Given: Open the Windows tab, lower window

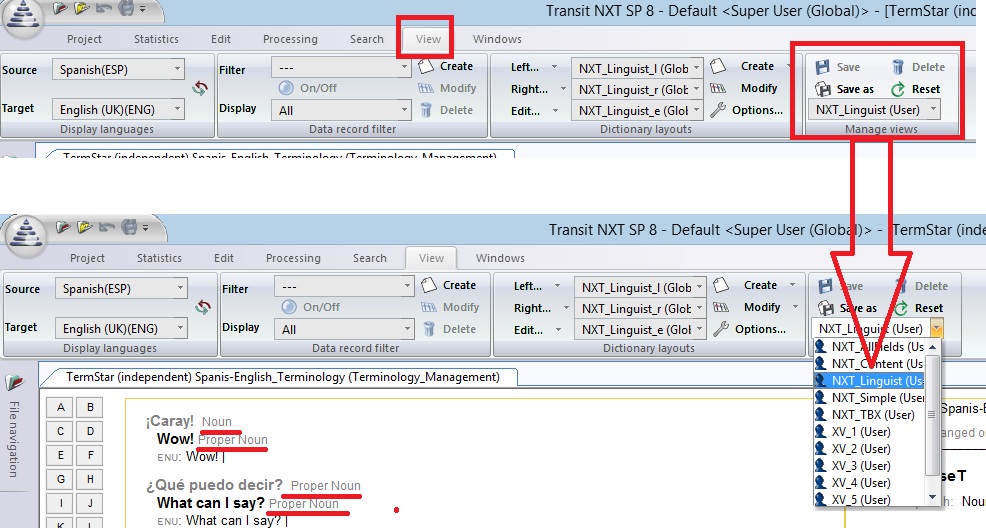Looking at the screenshot, I should (x=500, y=258).
